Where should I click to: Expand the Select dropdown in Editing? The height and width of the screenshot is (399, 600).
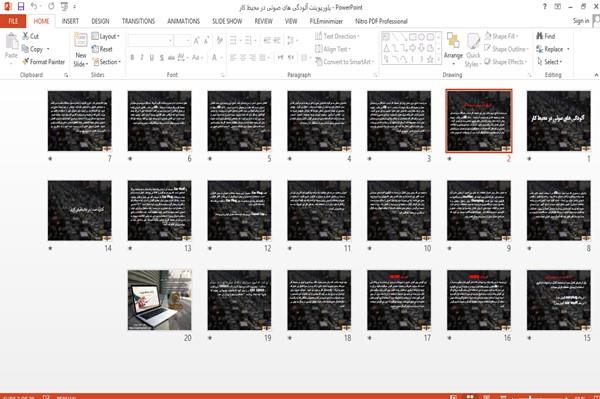(x=549, y=62)
